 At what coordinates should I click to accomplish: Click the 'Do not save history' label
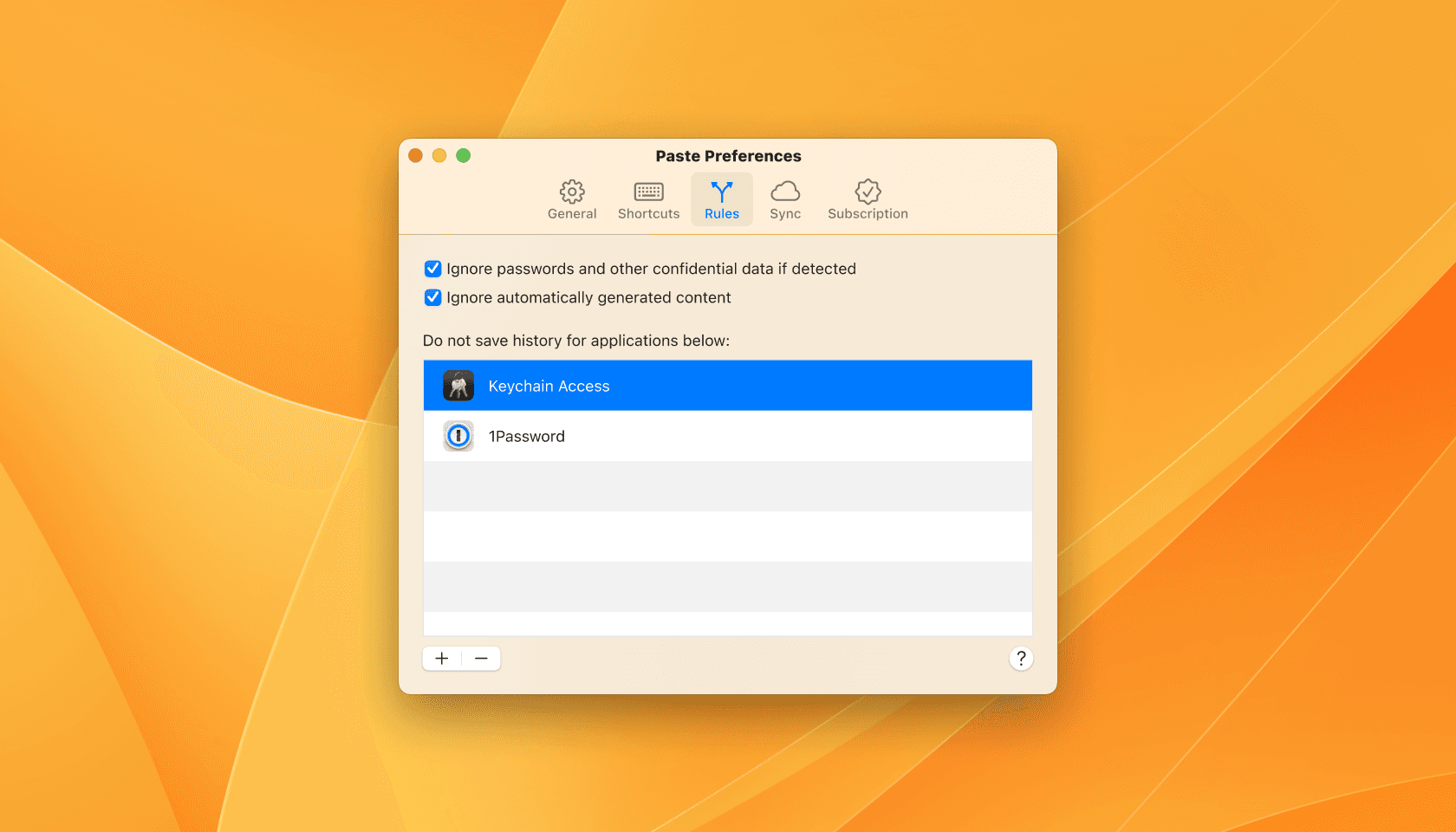point(576,341)
